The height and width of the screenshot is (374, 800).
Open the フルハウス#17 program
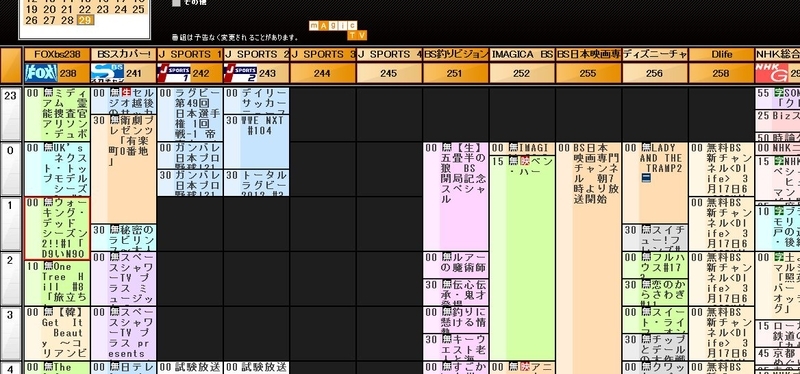coord(655,265)
